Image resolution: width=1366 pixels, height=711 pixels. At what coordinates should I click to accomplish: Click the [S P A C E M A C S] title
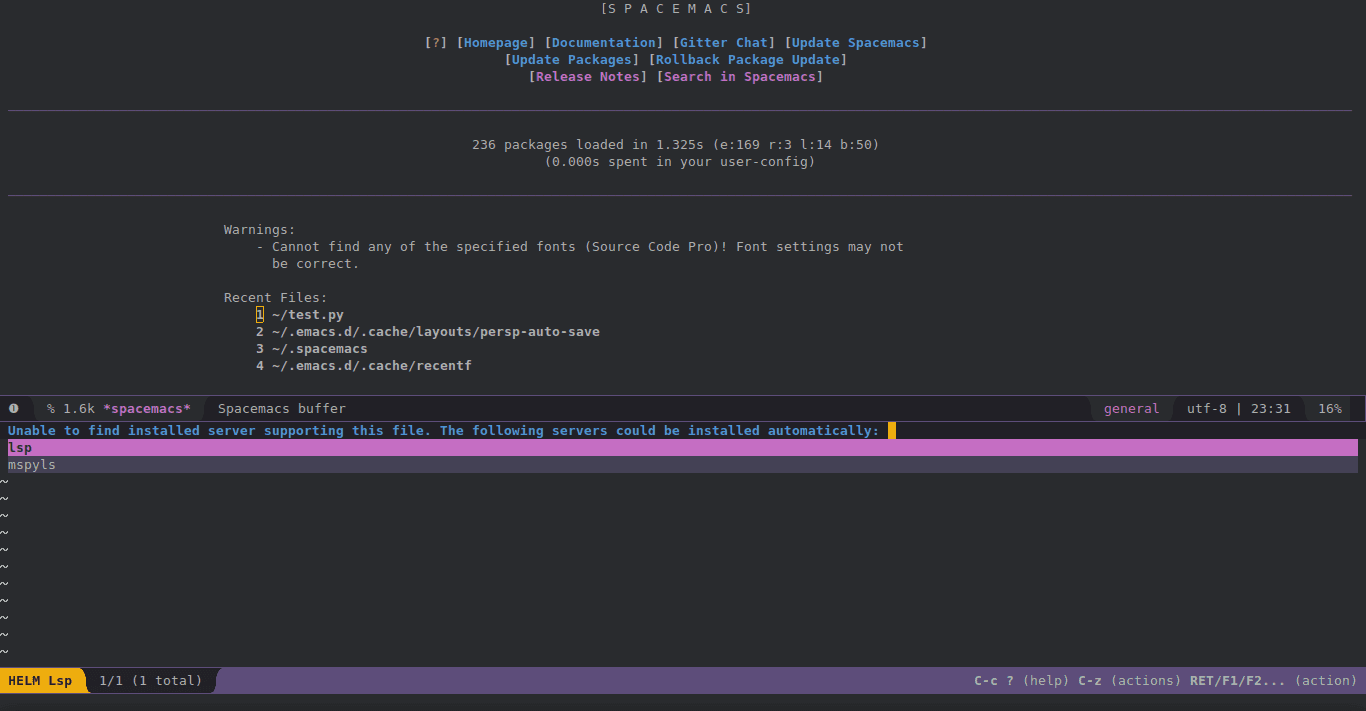click(x=676, y=9)
